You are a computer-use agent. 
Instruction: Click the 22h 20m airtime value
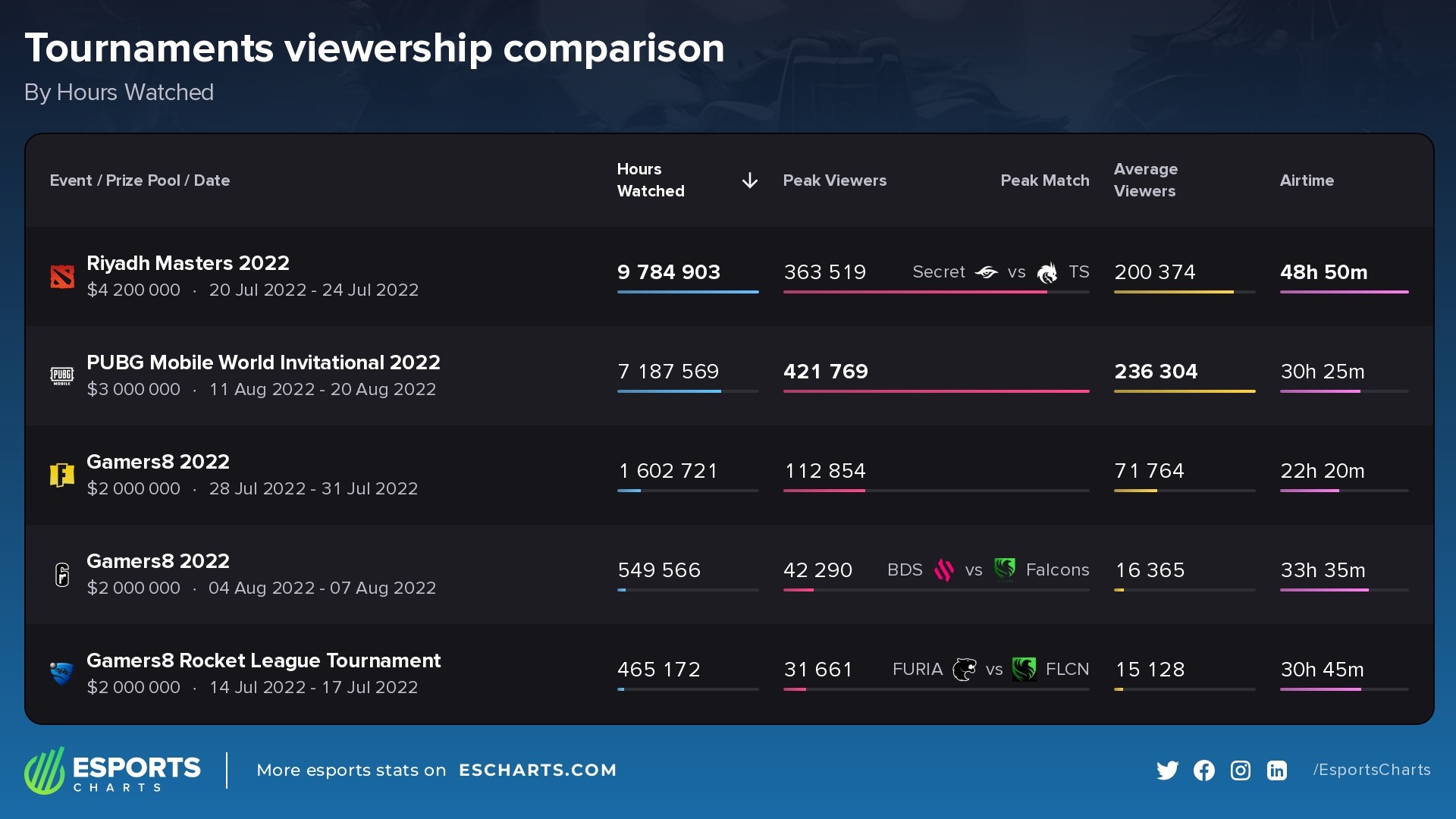1323,471
